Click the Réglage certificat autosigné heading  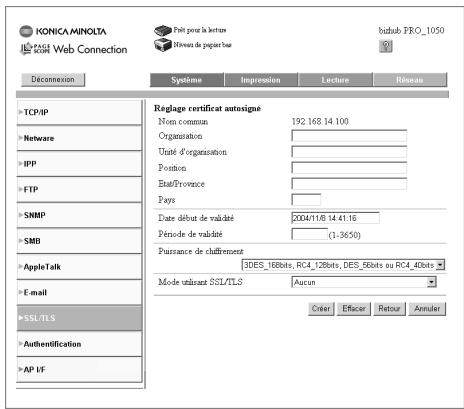pos(207,108)
